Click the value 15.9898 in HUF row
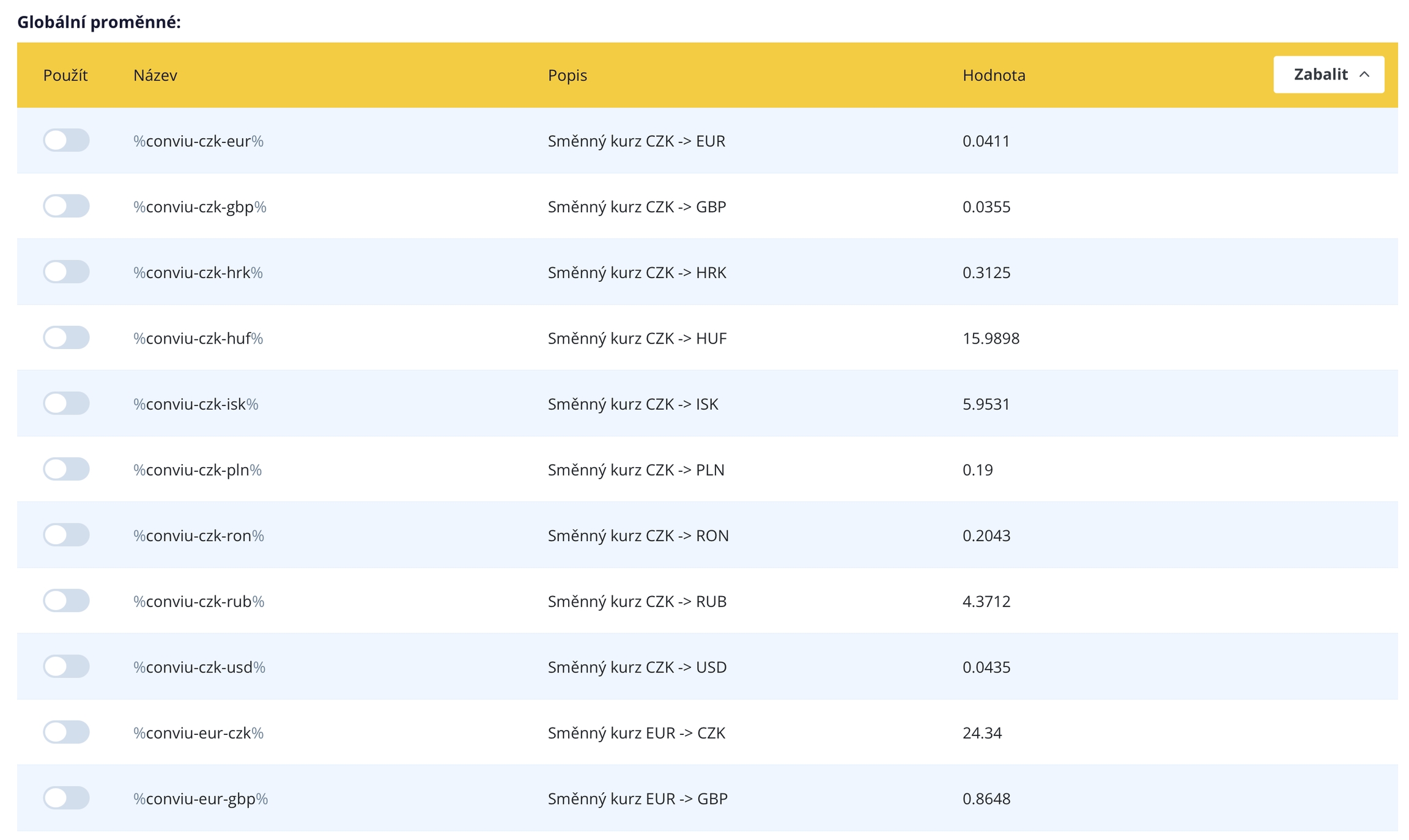Viewport: 1409px width, 840px height. point(991,338)
